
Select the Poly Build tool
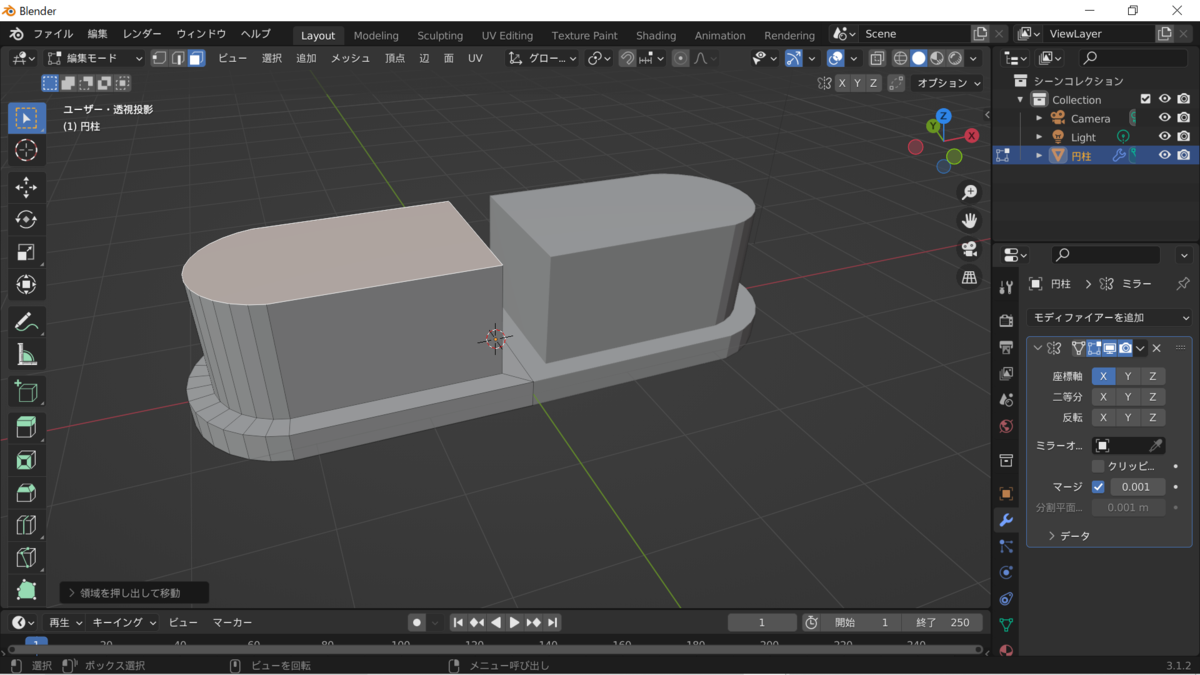tap(27, 591)
